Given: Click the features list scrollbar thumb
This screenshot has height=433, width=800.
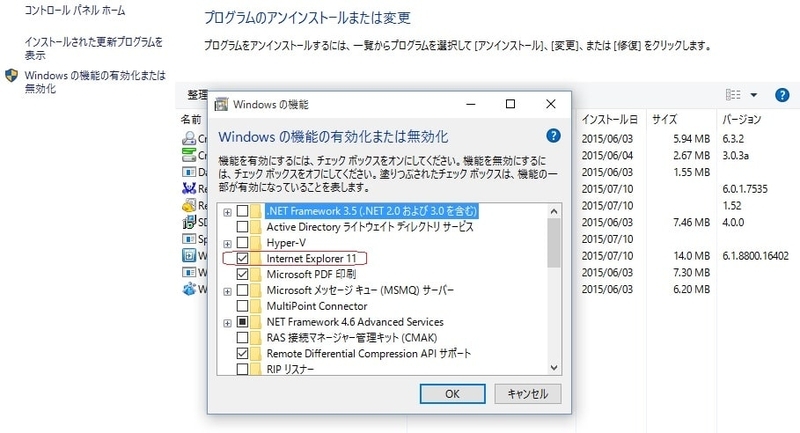Looking at the screenshot, I should tap(554, 243).
